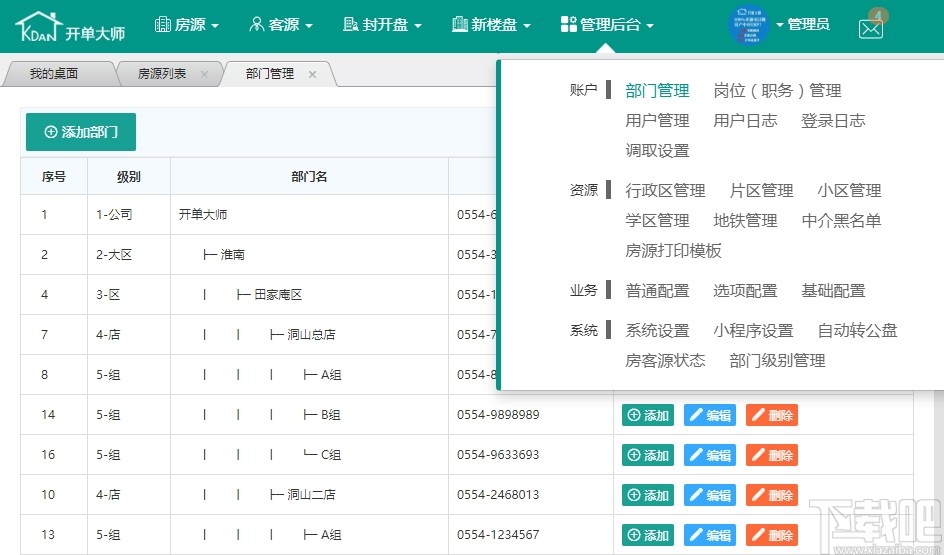Click 添加 in the B组 row

[x=648, y=415]
